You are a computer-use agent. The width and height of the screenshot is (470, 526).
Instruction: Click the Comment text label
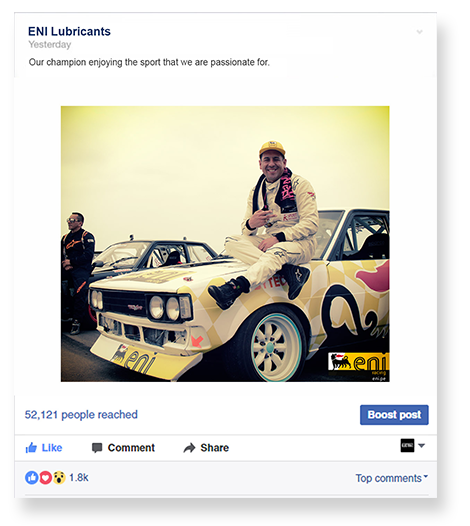pos(131,448)
